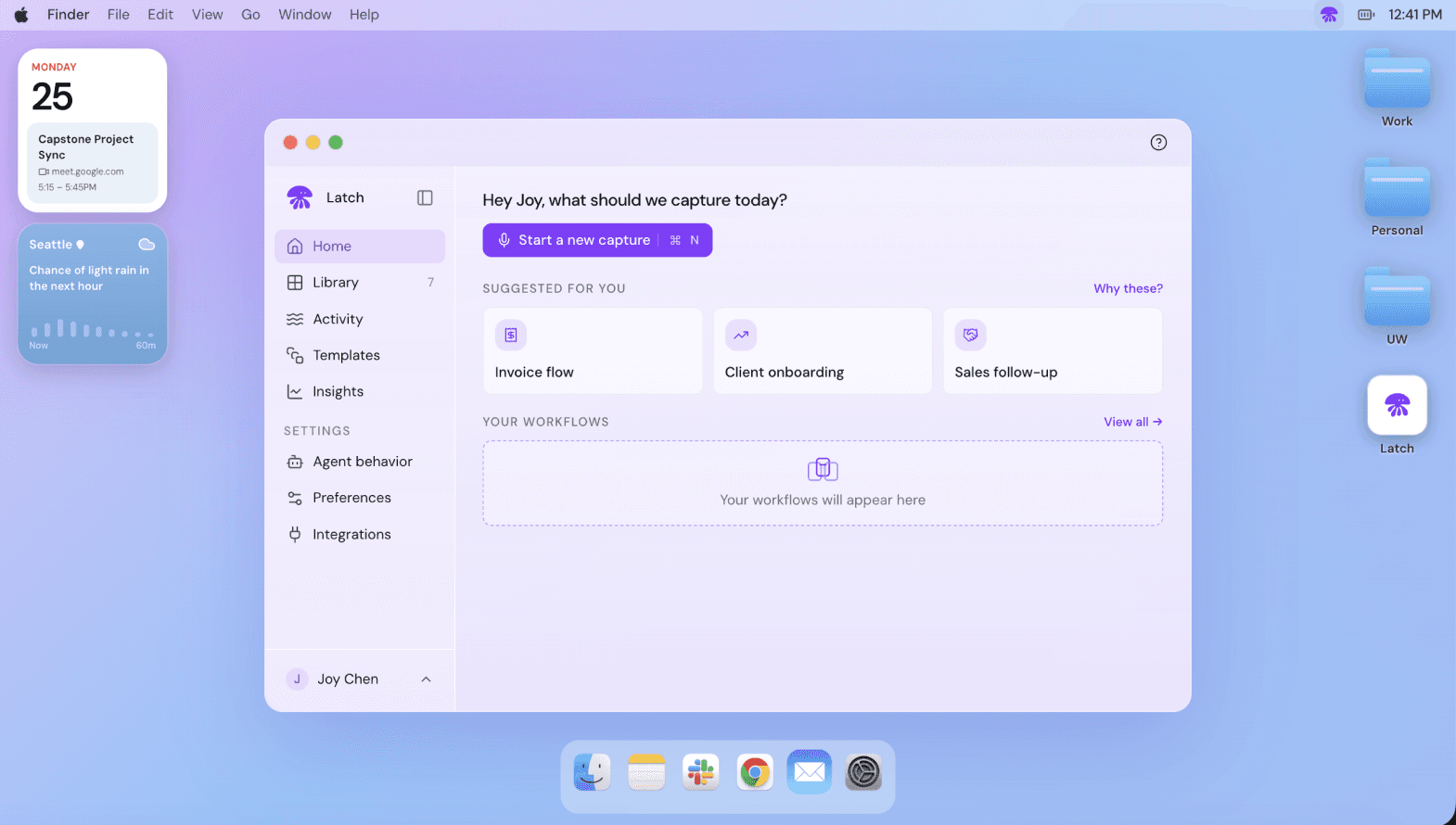
Task: Open Library in sidebar
Action: [360, 282]
